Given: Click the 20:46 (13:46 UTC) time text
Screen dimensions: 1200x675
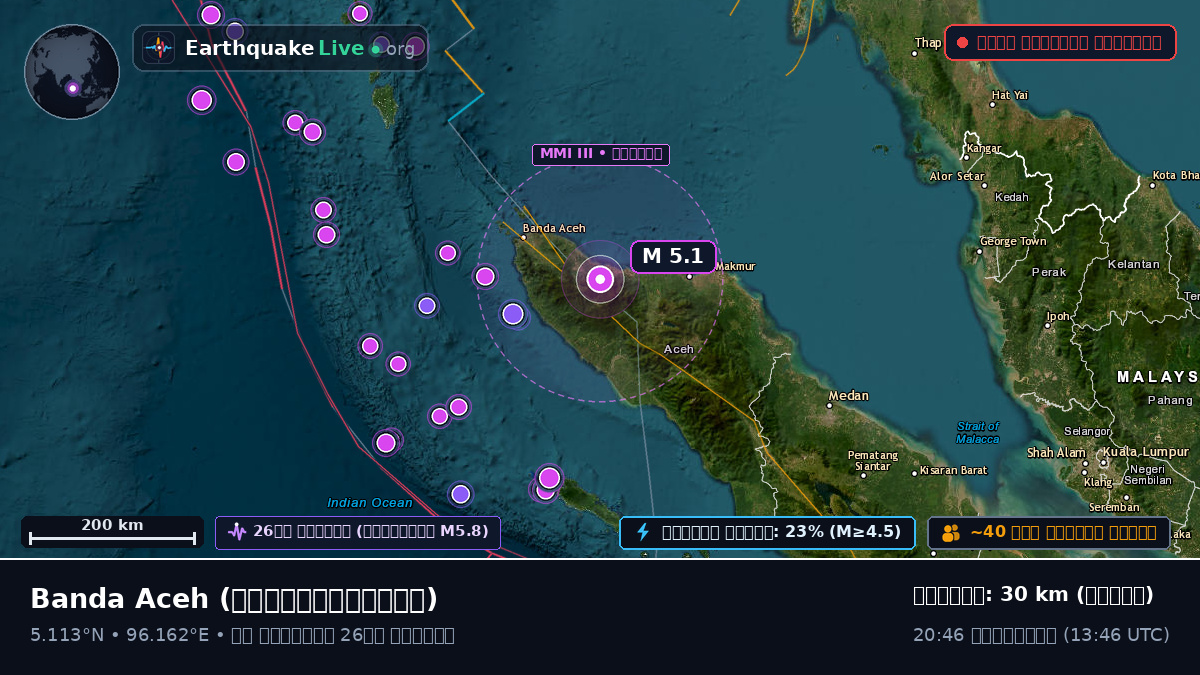Looking at the screenshot, I should coord(1041,635).
